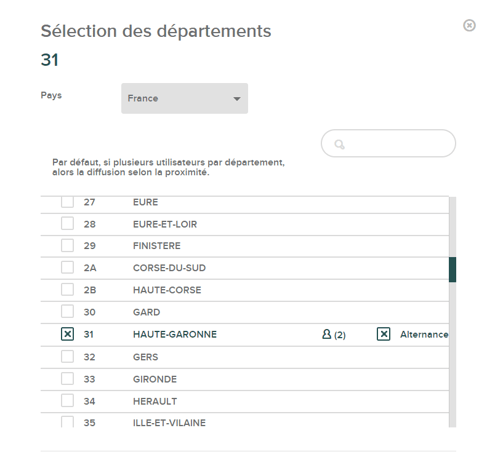Close the department selection dialog
This screenshot has width=487, height=452.
coord(469,25)
